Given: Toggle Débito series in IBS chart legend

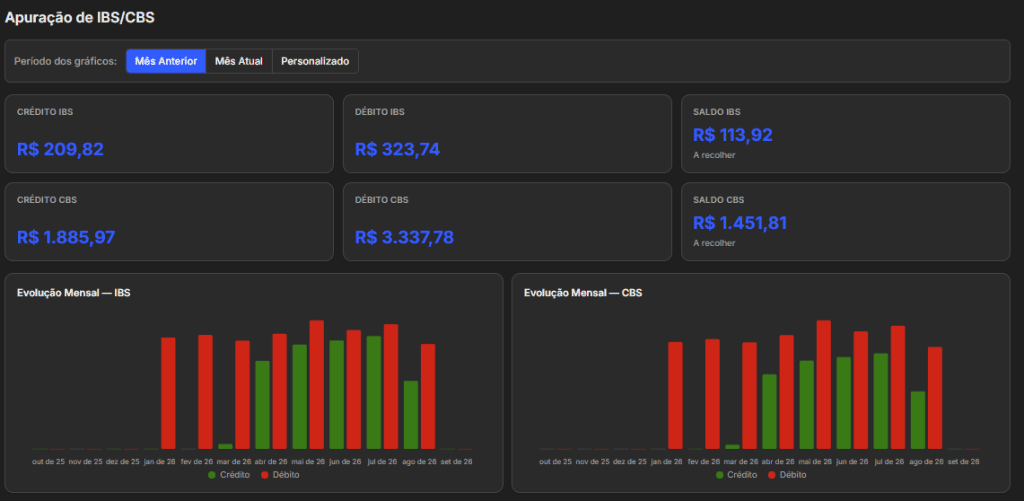Looking at the screenshot, I should click(280, 475).
